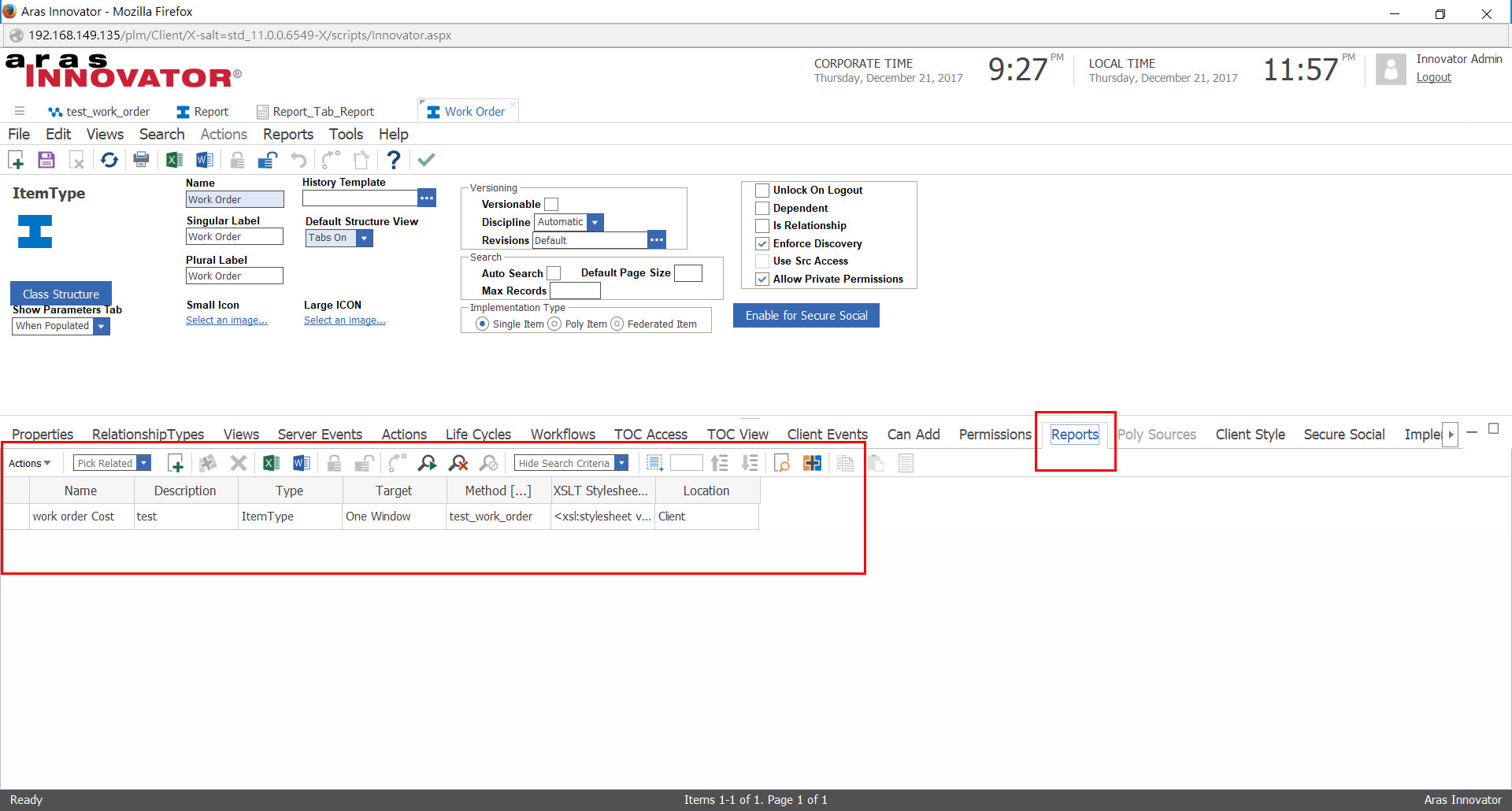Enable the Auto Search checkbox
1512x811 pixels.
tap(554, 273)
